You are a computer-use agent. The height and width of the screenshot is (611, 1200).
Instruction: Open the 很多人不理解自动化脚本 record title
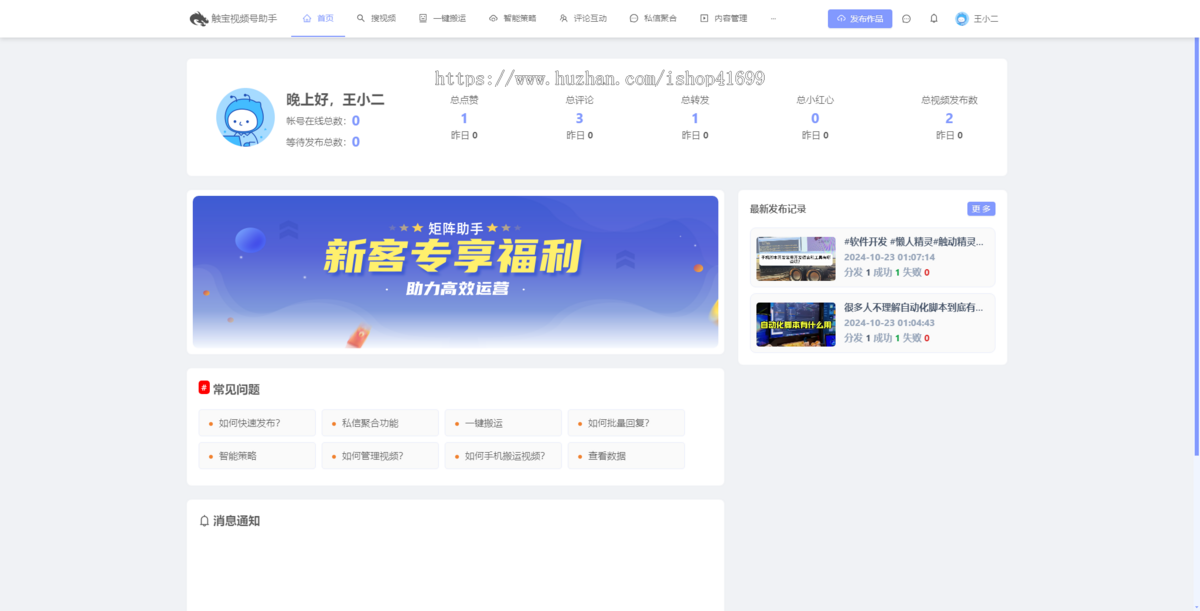913,308
